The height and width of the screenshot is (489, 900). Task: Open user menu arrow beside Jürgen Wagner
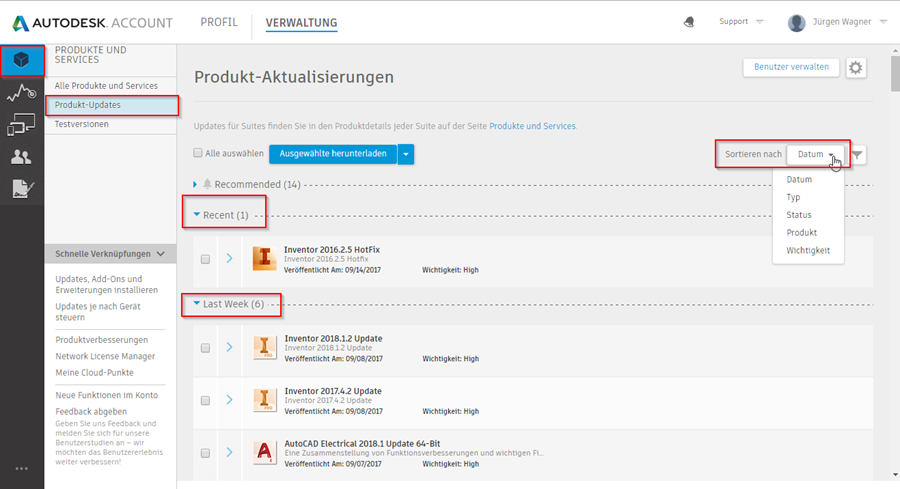[x=883, y=22]
